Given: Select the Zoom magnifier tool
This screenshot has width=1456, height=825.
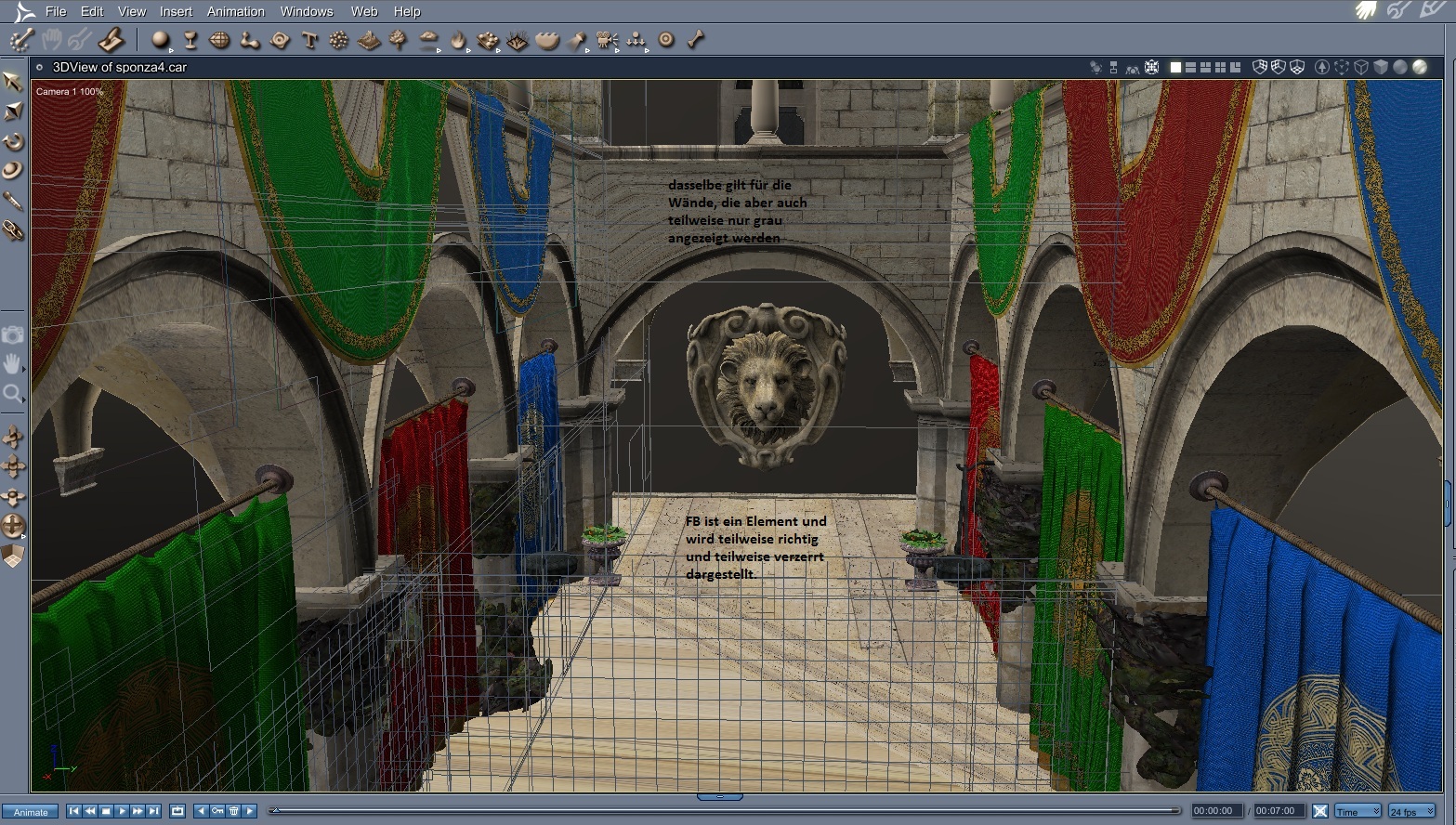Looking at the screenshot, I should [13, 393].
